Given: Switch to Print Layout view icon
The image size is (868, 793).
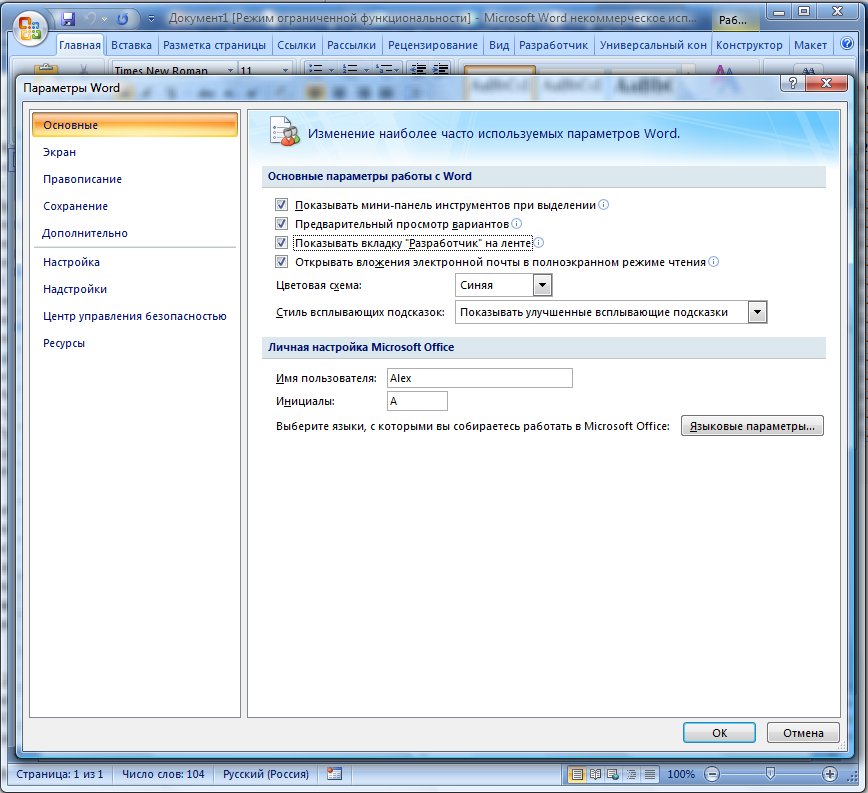Looking at the screenshot, I should 577,774.
